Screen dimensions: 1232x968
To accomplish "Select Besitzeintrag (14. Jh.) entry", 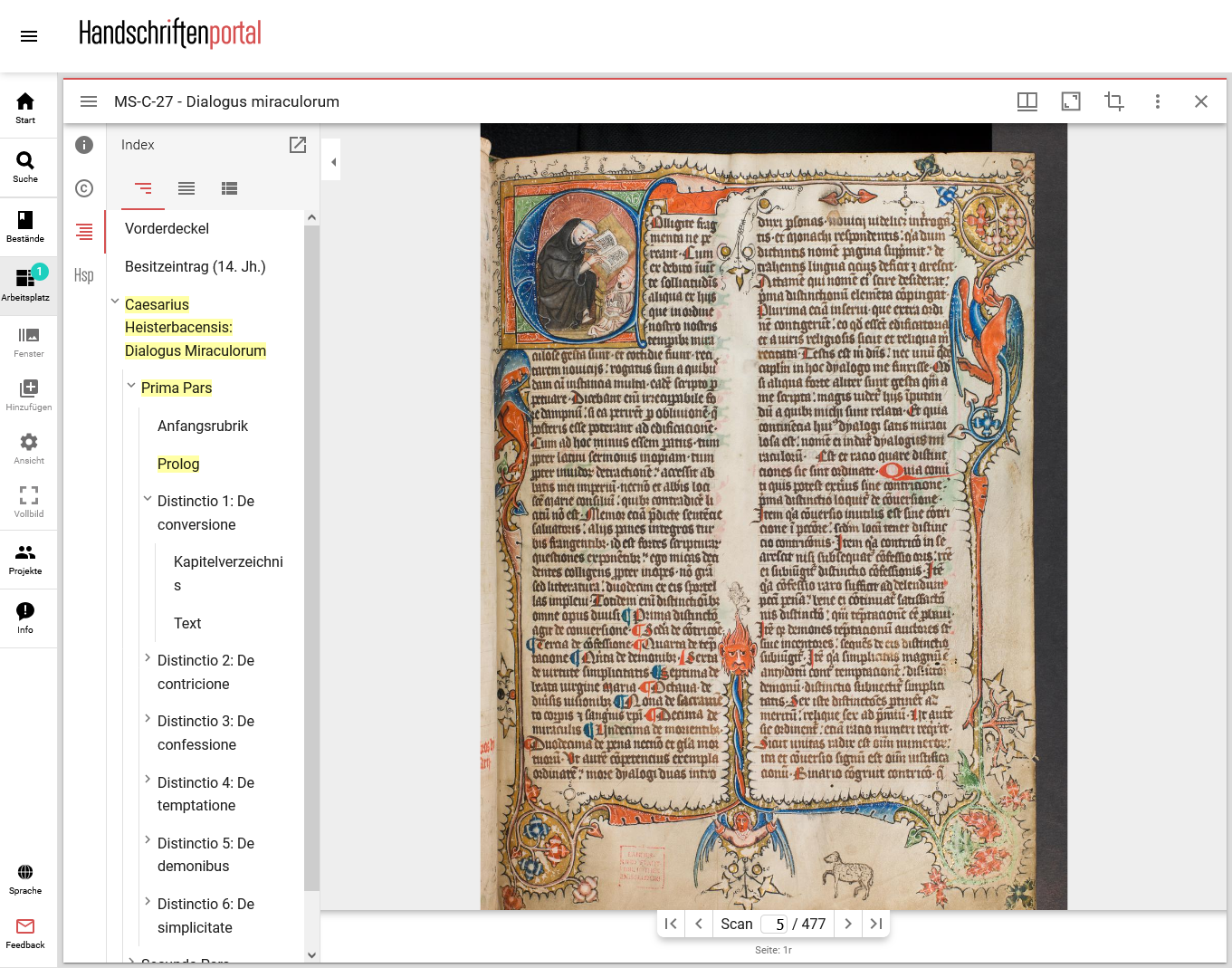I will click(196, 266).
